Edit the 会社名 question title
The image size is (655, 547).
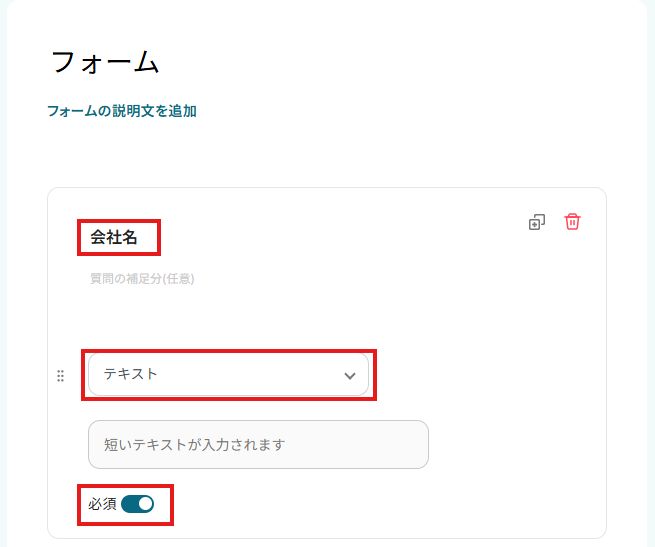pyautogui.click(x=114, y=238)
